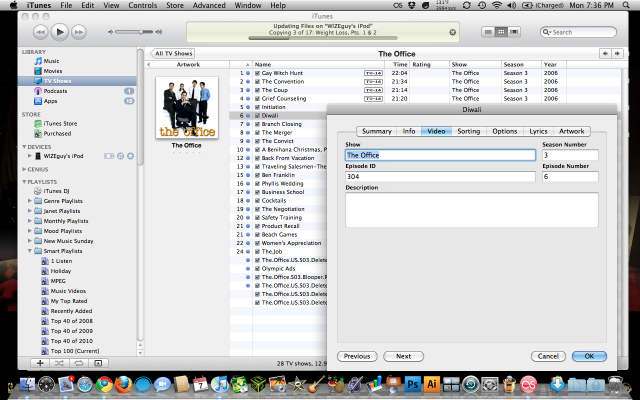Collapse the Playlists section

point(24,182)
